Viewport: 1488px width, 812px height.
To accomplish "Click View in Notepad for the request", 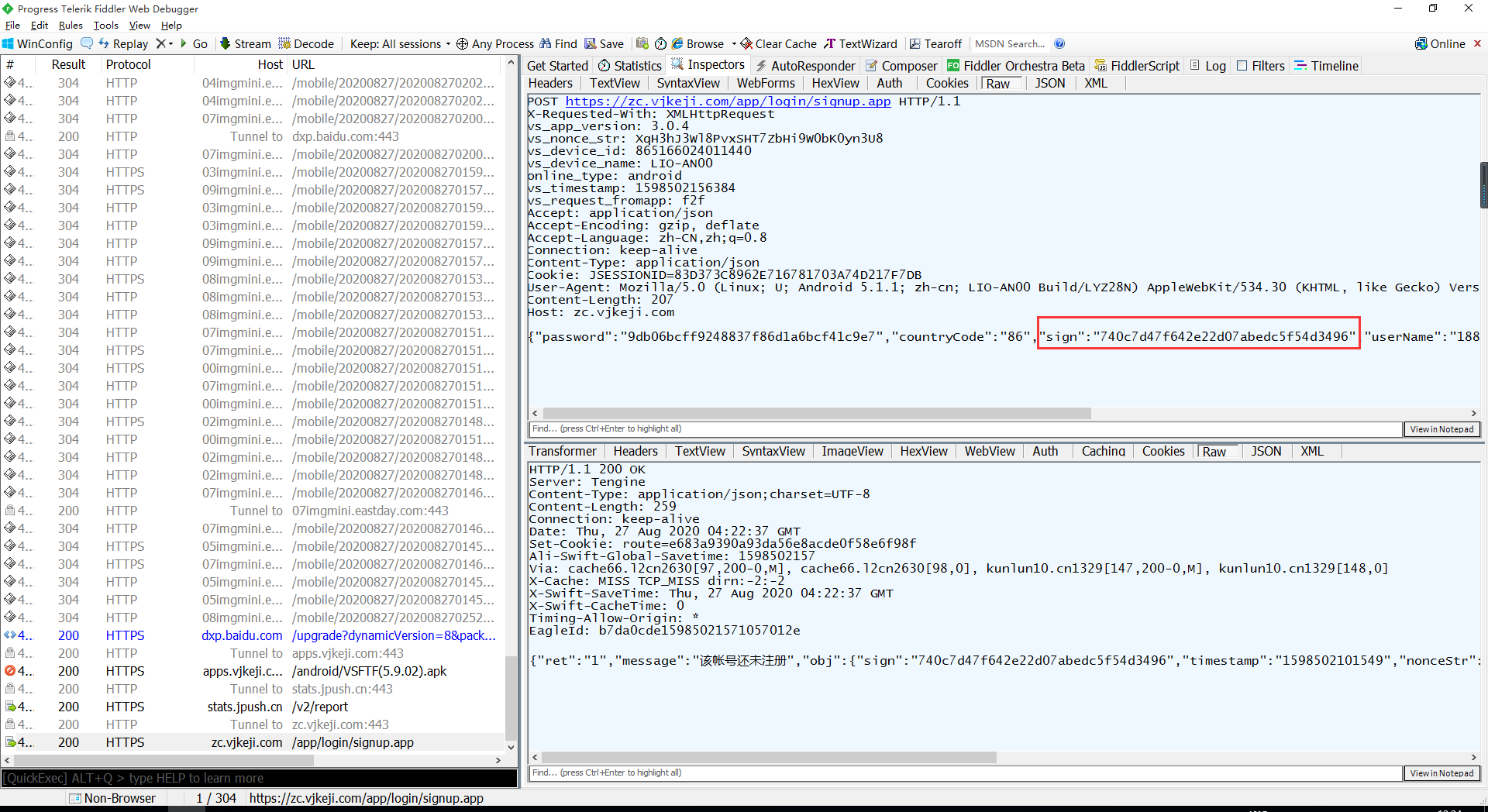I will click(x=1441, y=429).
